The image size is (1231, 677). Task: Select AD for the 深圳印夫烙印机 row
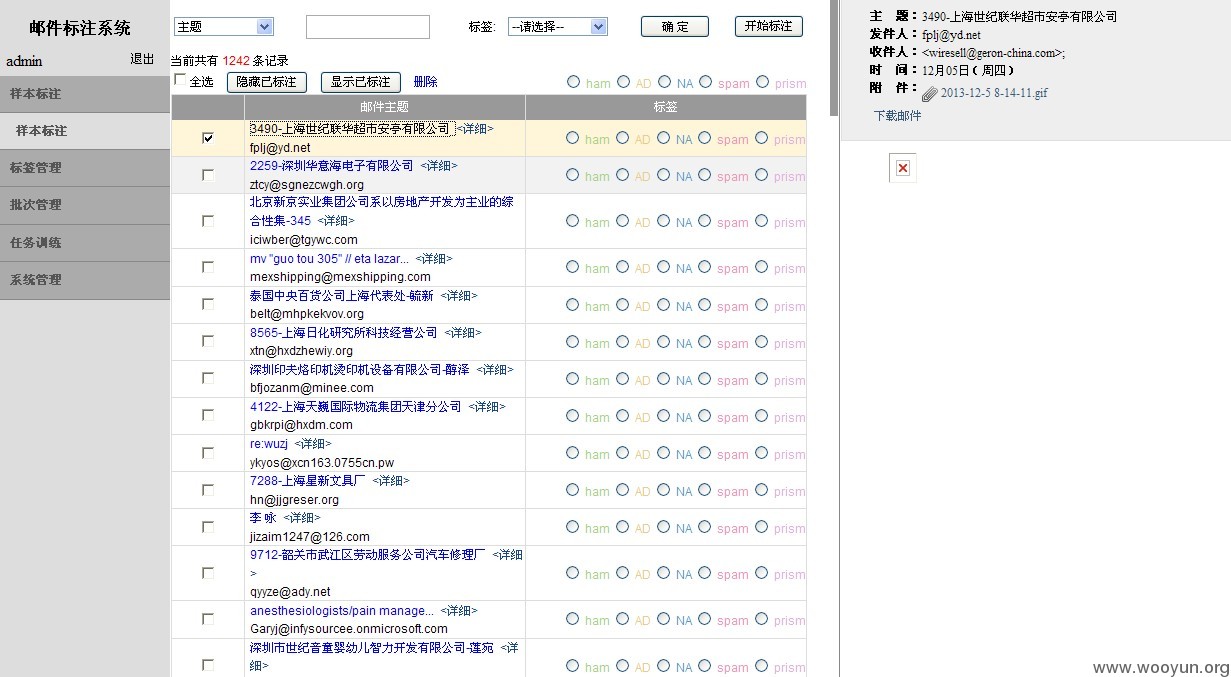(x=623, y=378)
